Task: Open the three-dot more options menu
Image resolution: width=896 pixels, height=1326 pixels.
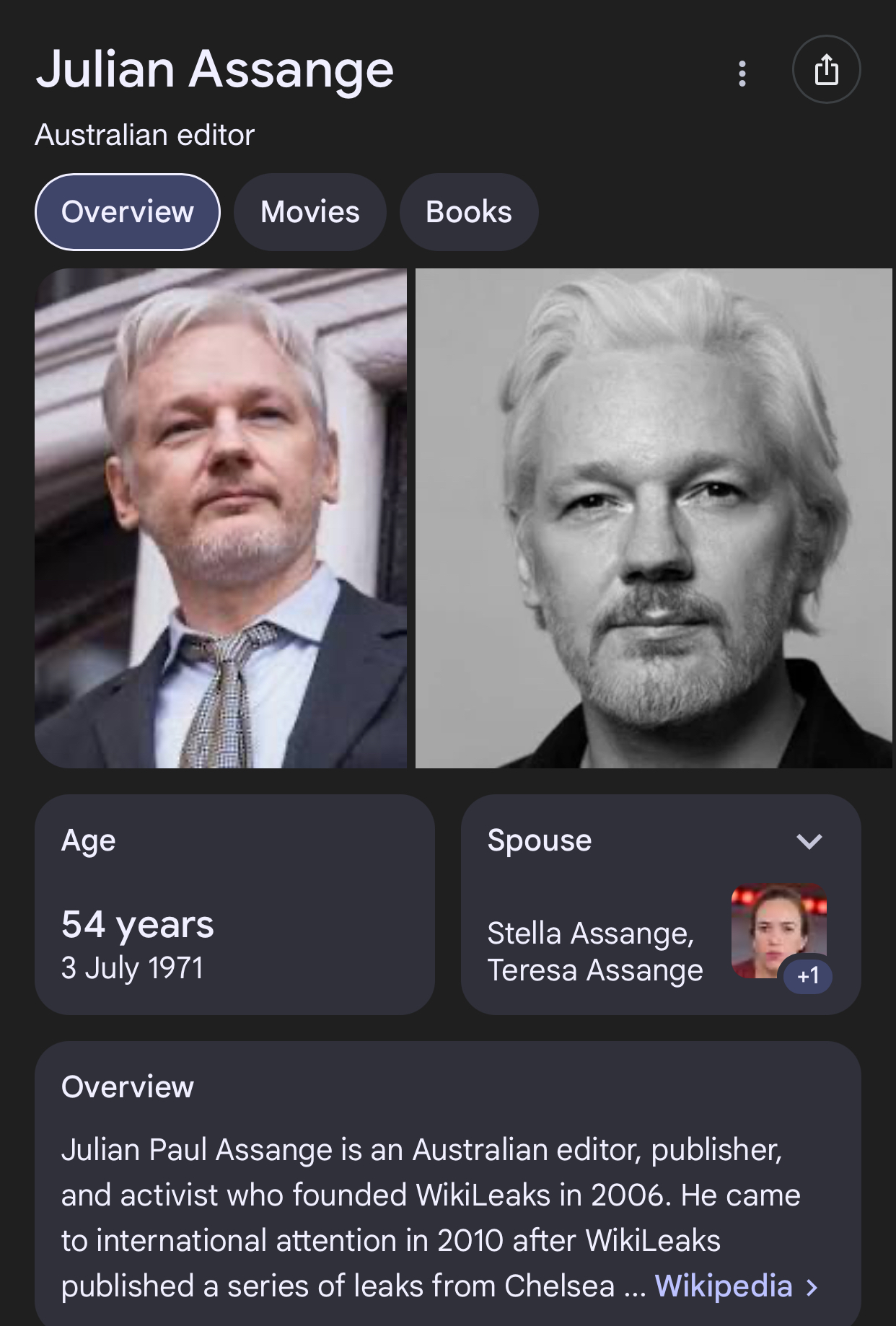Action: click(742, 73)
